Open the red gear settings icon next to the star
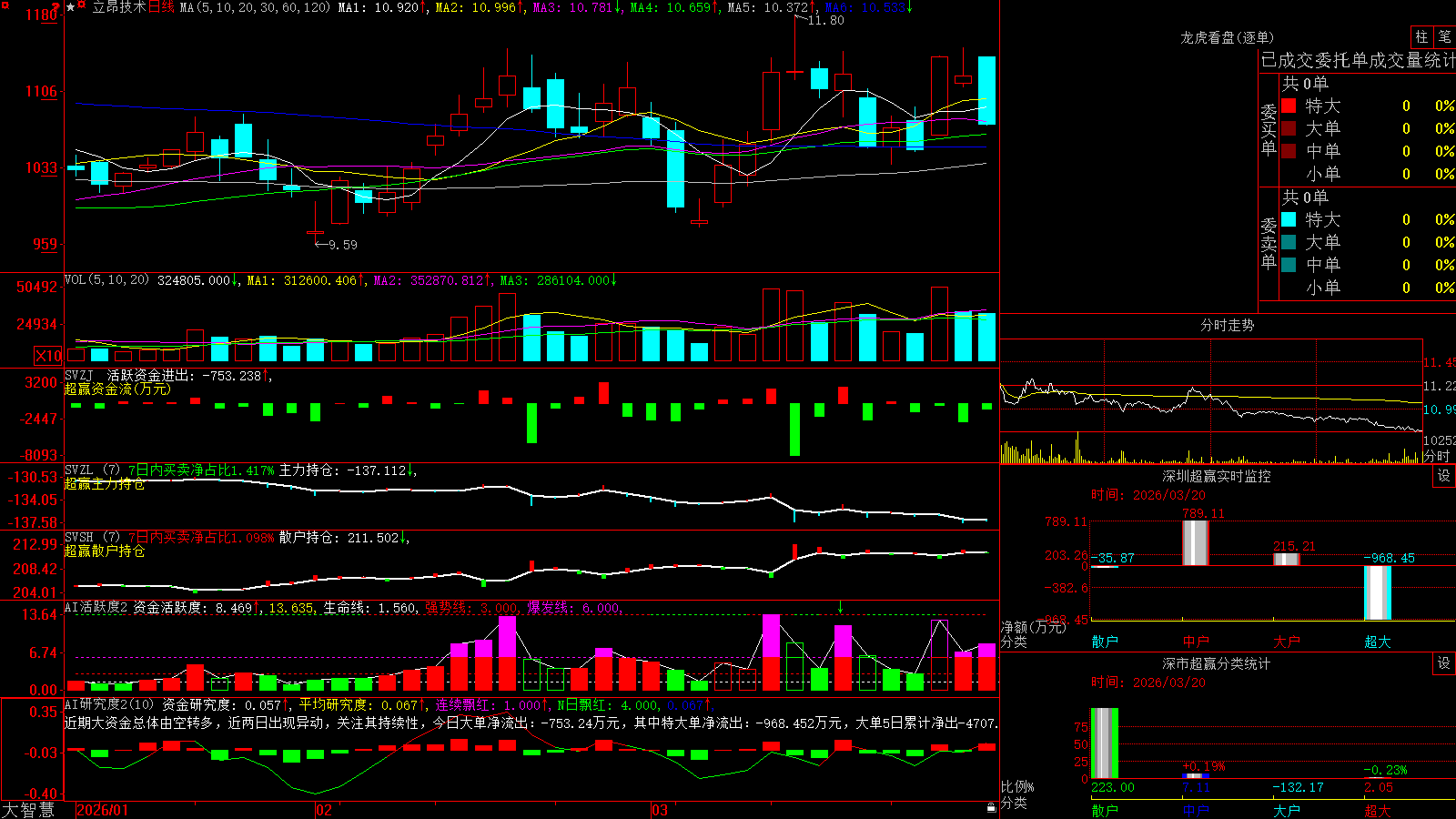This screenshot has height=819, width=1456. pyautogui.click(x=81, y=5)
